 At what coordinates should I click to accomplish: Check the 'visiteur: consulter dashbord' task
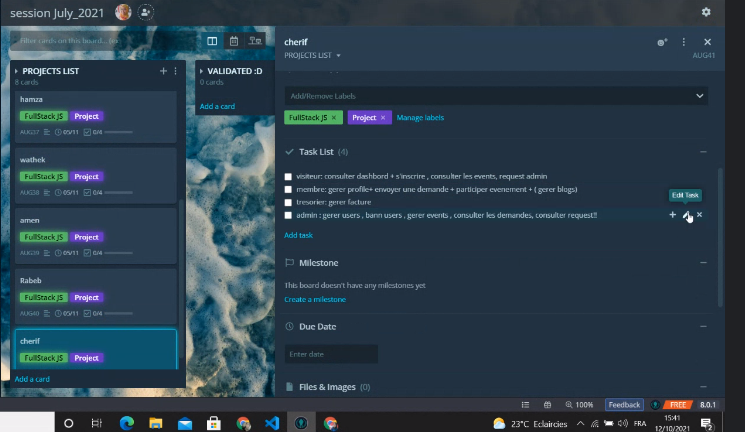(x=289, y=176)
